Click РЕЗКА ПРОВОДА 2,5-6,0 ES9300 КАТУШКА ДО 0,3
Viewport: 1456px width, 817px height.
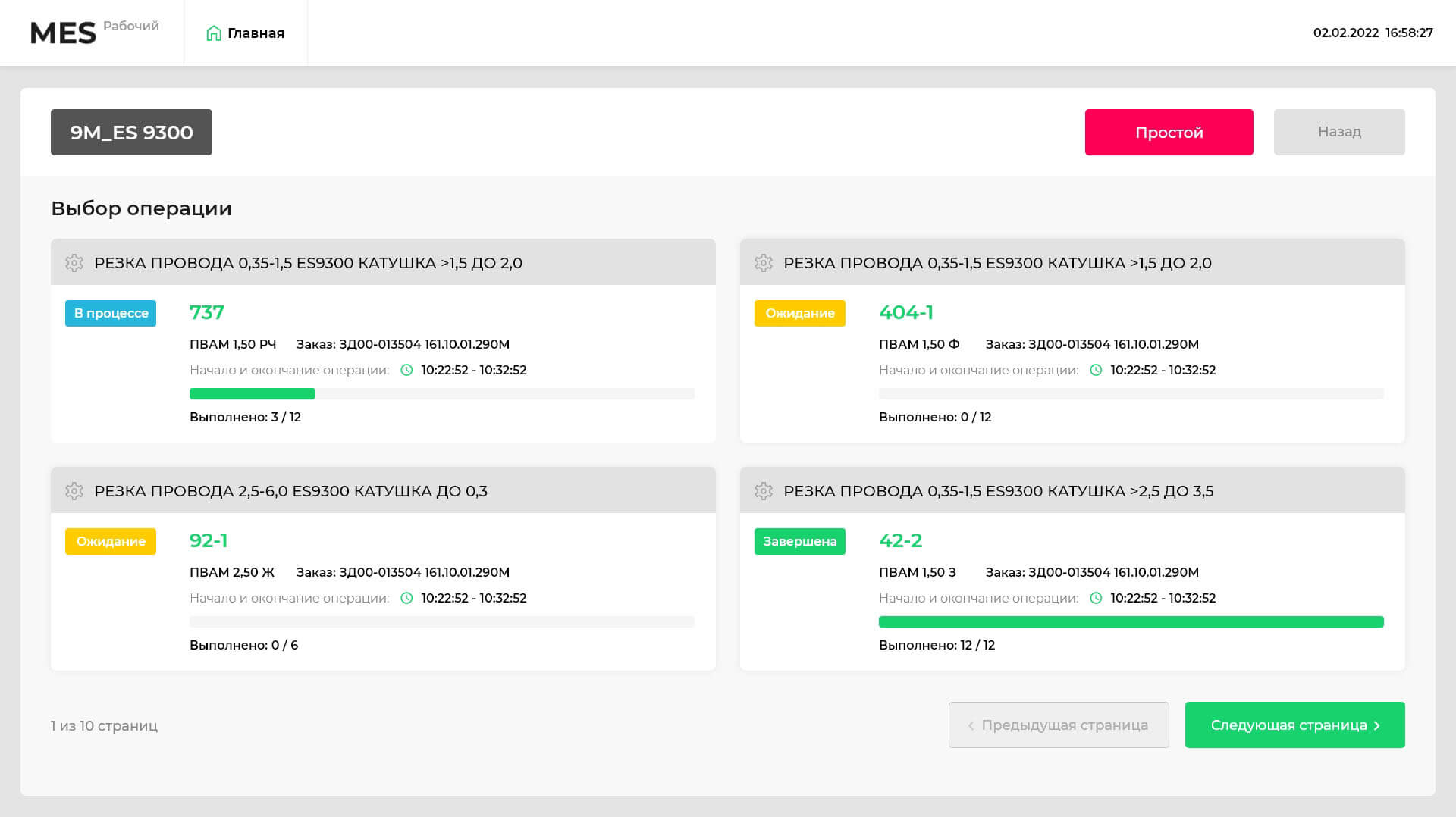click(290, 491)
